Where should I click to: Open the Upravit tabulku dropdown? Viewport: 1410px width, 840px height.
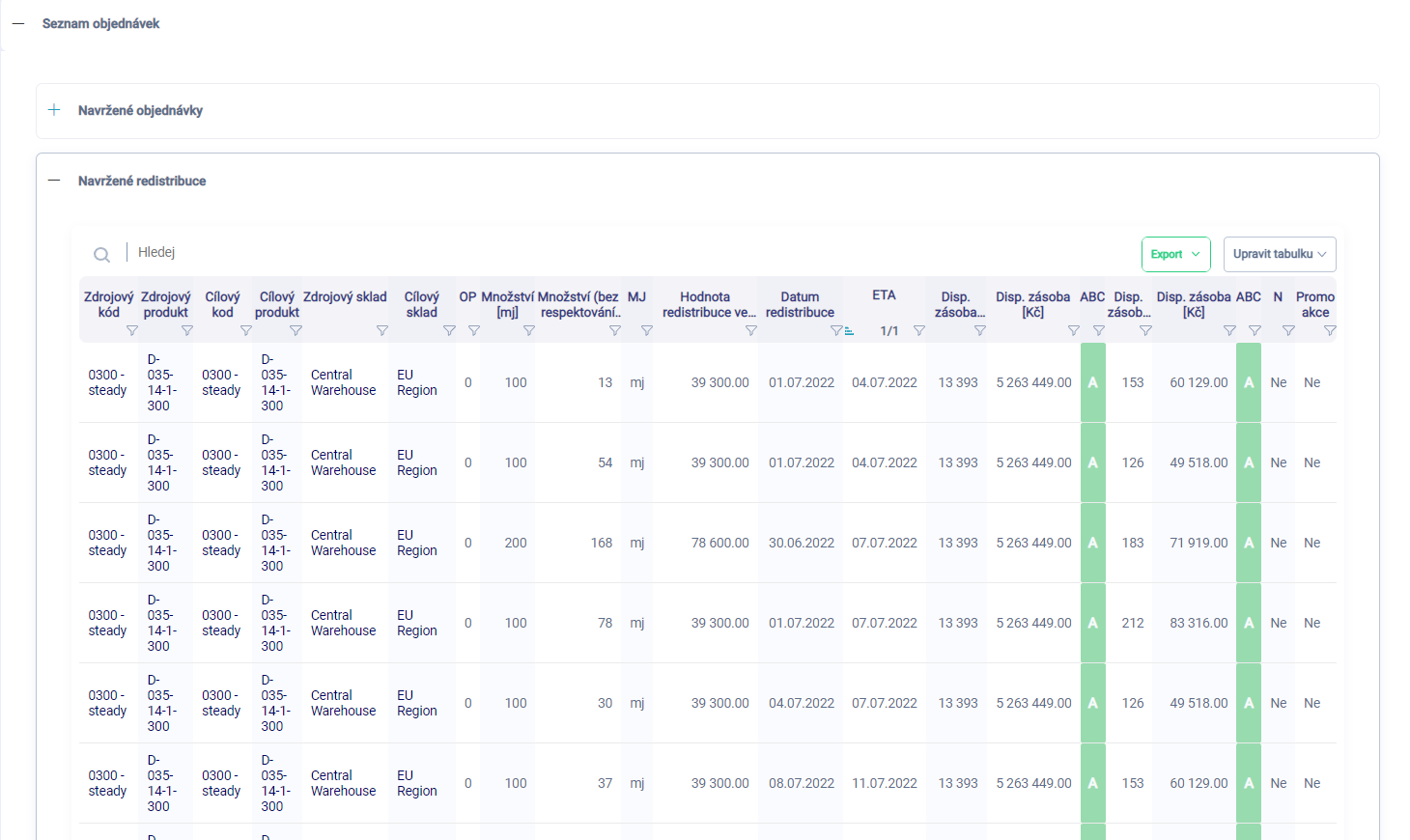1279,254
